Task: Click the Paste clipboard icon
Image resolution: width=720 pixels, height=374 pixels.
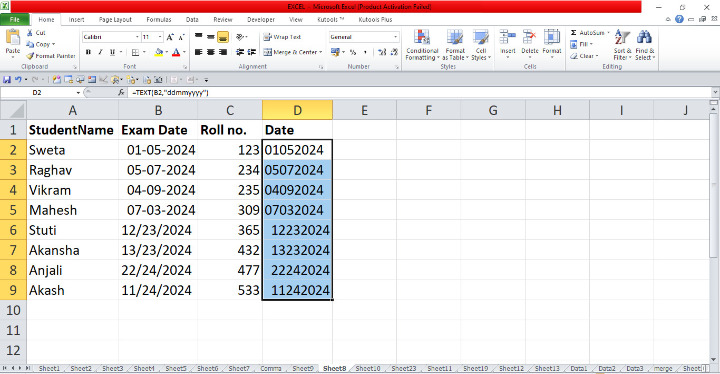Action: click(12, 38)
